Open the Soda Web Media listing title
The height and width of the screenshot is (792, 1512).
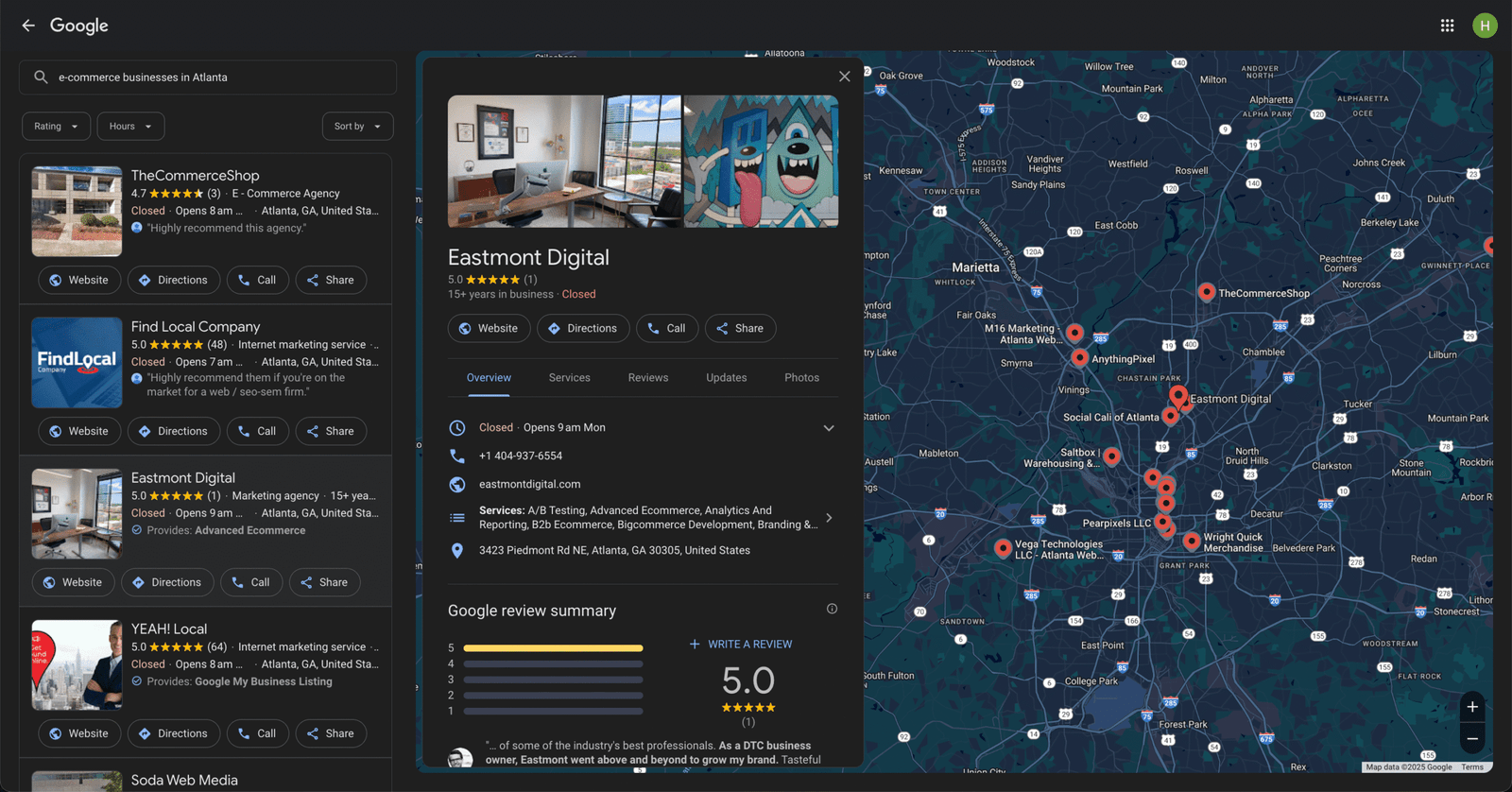click(184, 781)
